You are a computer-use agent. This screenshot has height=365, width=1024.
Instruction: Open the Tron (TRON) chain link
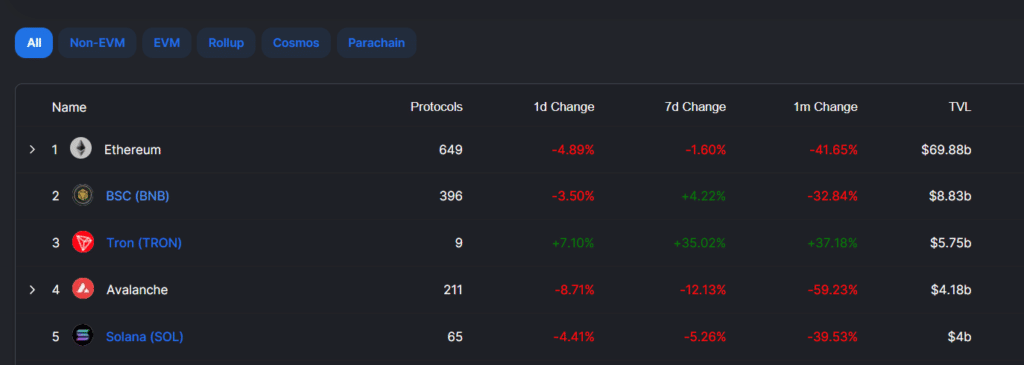[x=144, y=243]
